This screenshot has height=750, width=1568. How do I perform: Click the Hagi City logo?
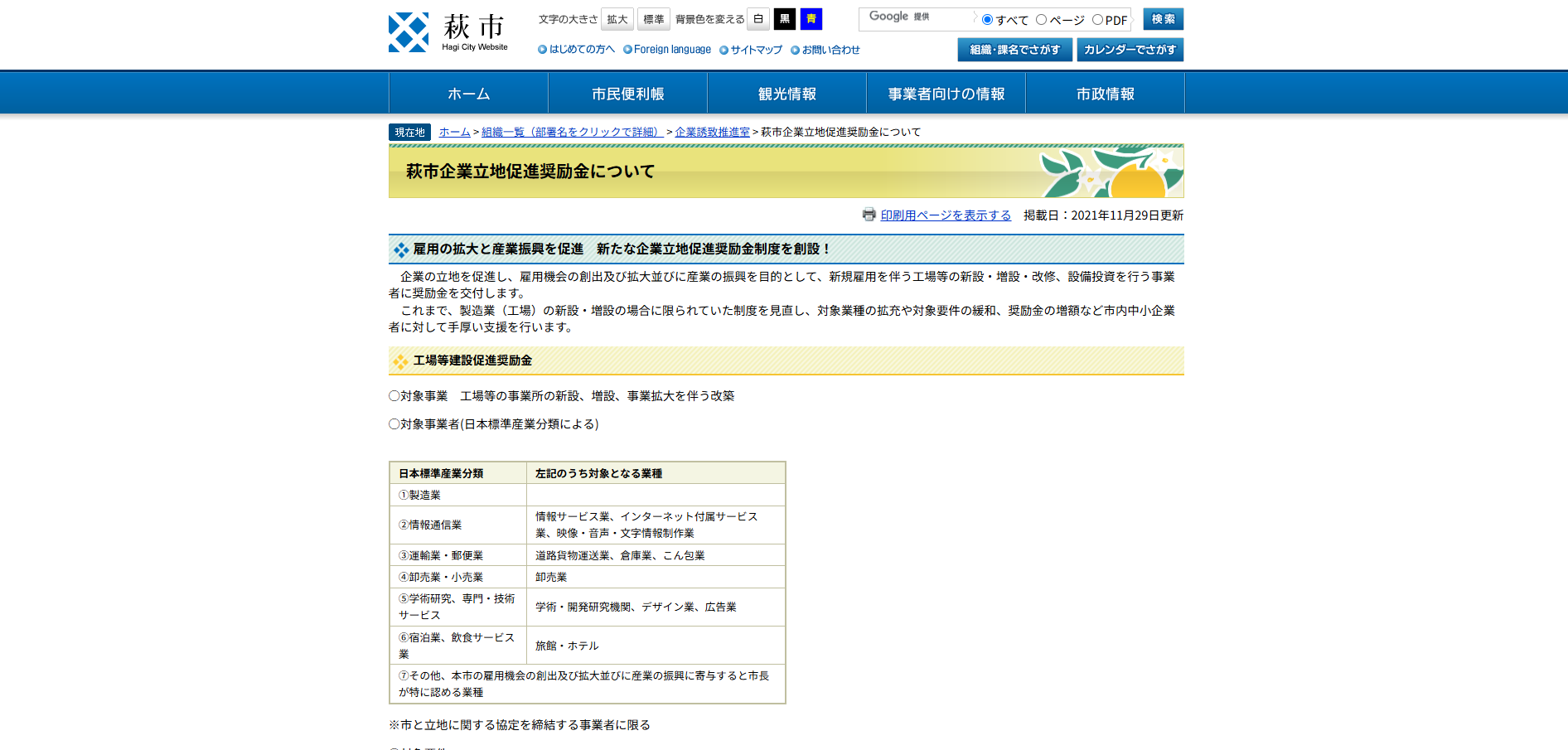pos(448,32)
